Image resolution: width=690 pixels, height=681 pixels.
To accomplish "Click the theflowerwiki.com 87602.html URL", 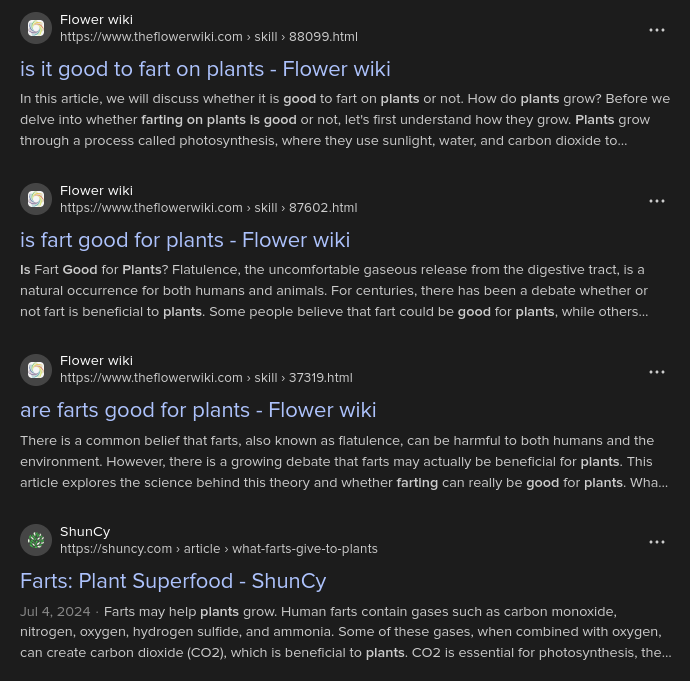I will [208, 208].
